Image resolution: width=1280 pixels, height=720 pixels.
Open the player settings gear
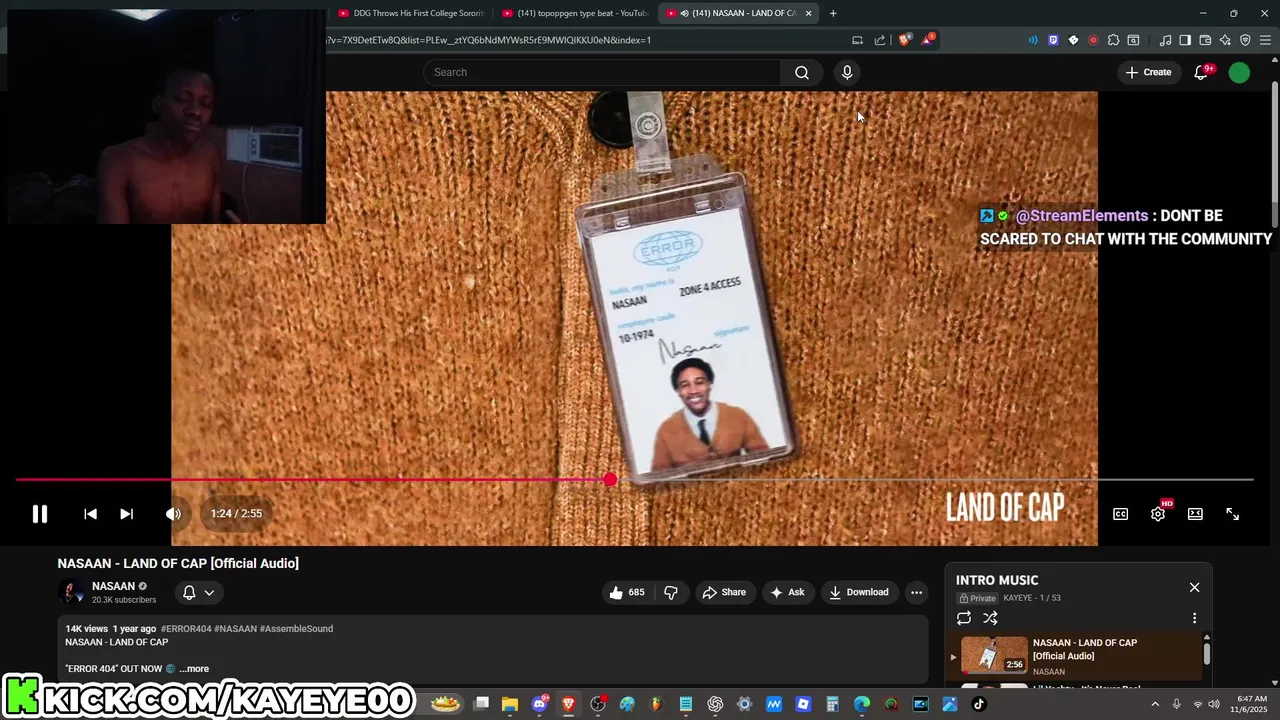(1158, 513)
